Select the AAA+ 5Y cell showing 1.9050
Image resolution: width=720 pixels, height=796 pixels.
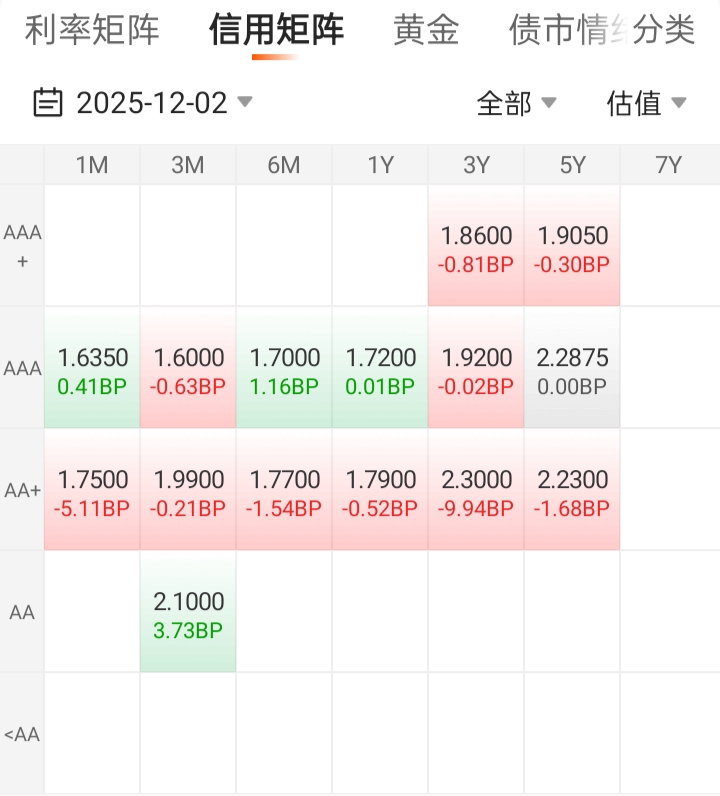click(x=572, y=248)
